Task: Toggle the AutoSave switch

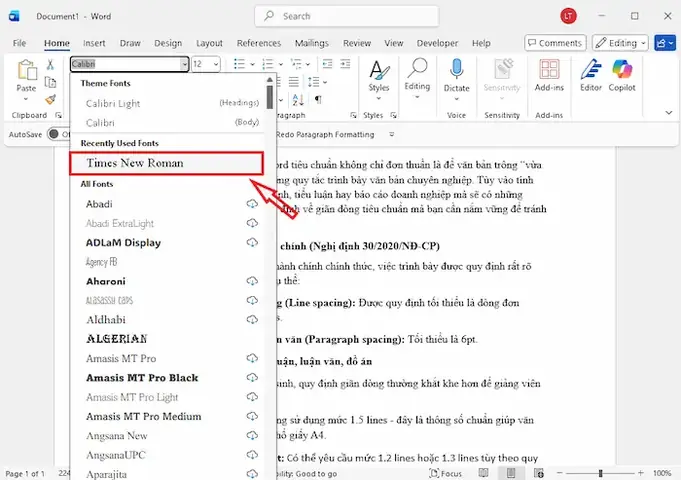Action: pos(58,134)
